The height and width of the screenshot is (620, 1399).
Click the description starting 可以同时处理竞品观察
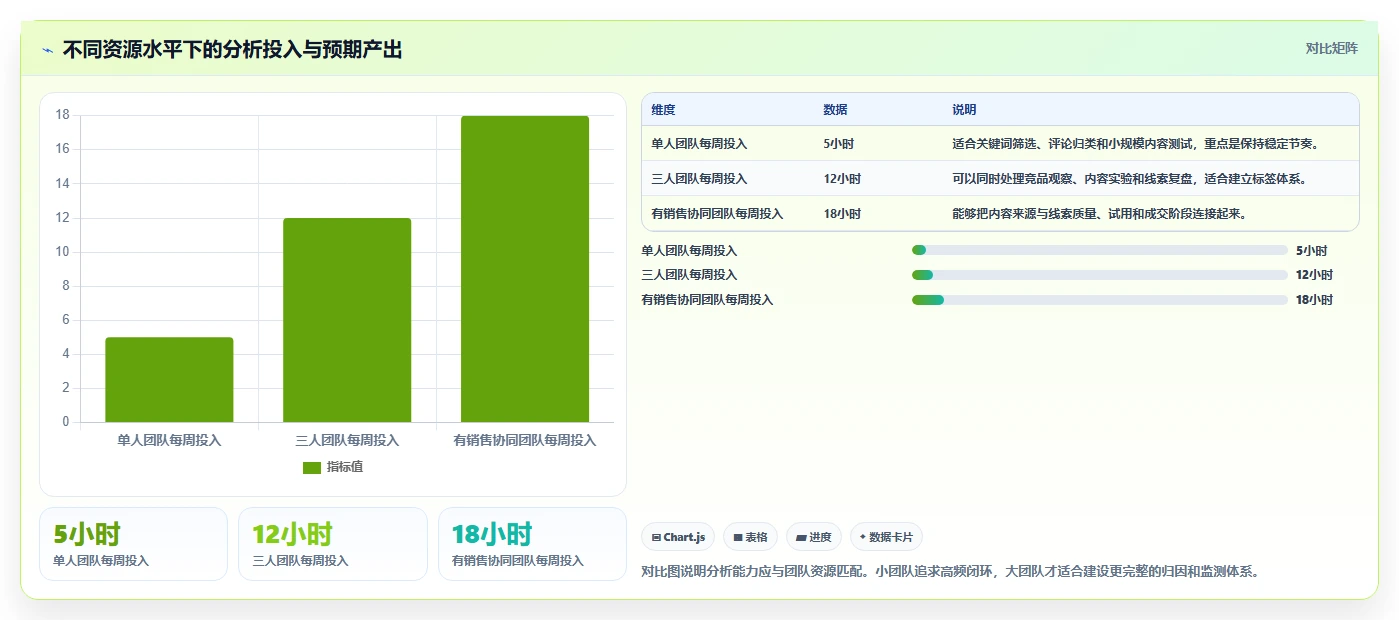(x=1130, y=179)
